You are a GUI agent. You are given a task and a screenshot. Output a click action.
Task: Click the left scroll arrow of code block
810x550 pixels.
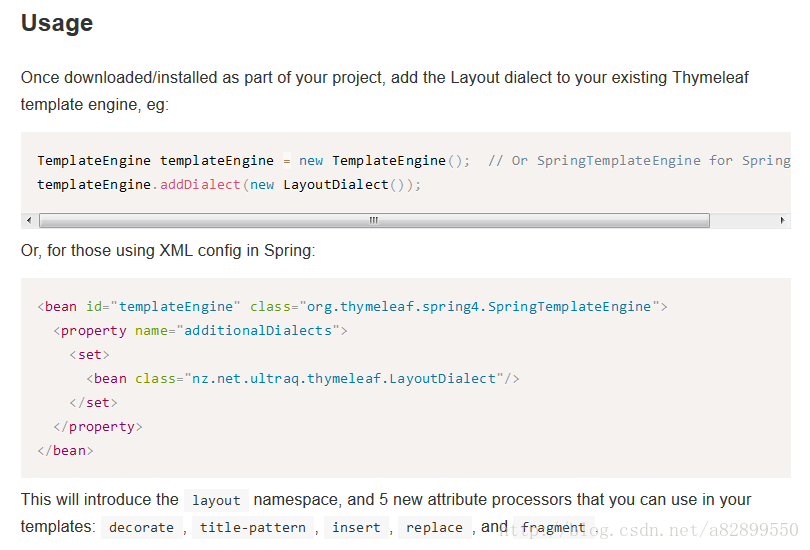[x=29, y=221]
